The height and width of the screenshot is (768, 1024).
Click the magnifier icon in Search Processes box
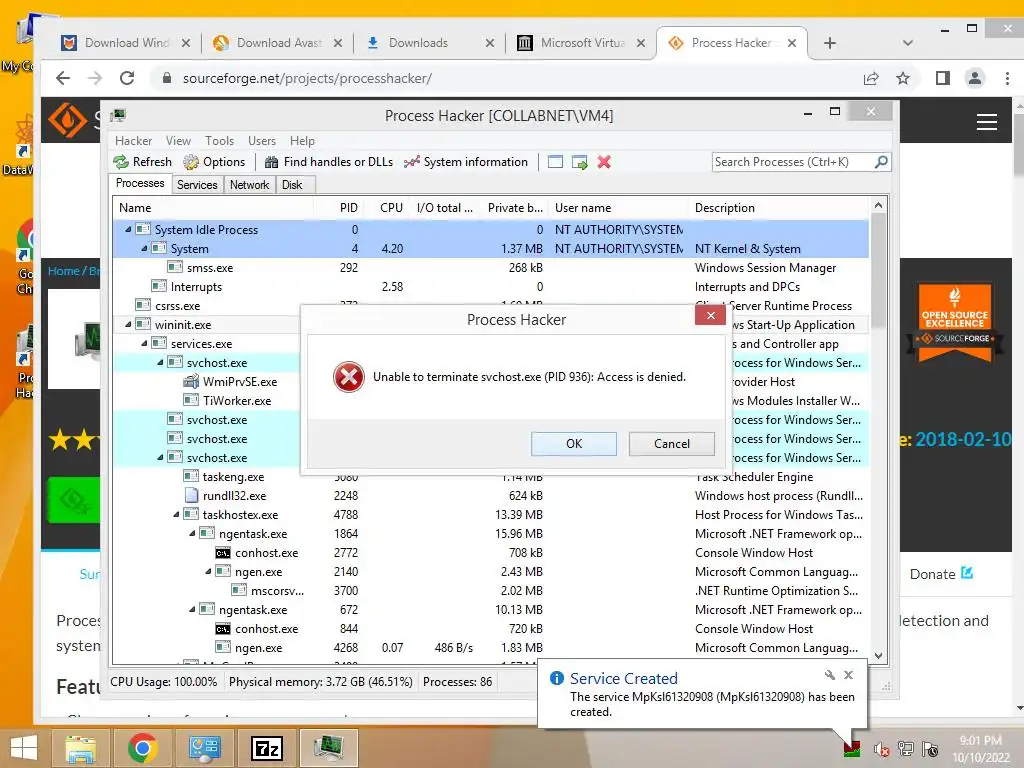coord(881,161)
